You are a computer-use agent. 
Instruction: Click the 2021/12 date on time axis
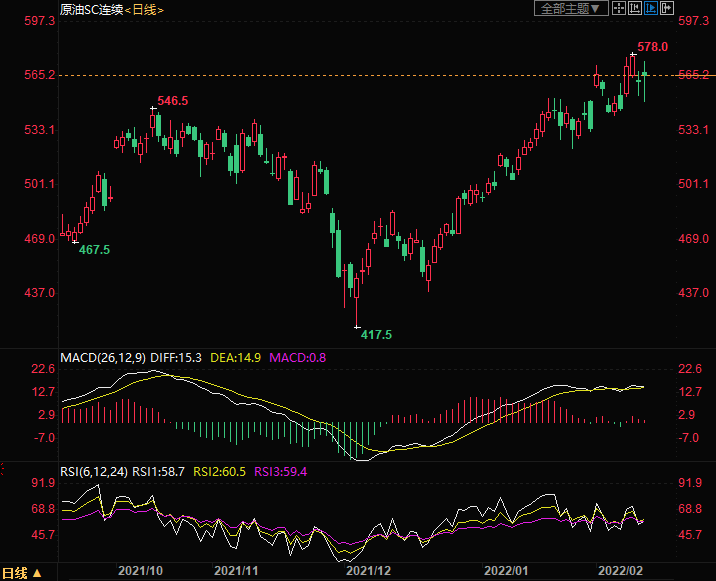366,570
